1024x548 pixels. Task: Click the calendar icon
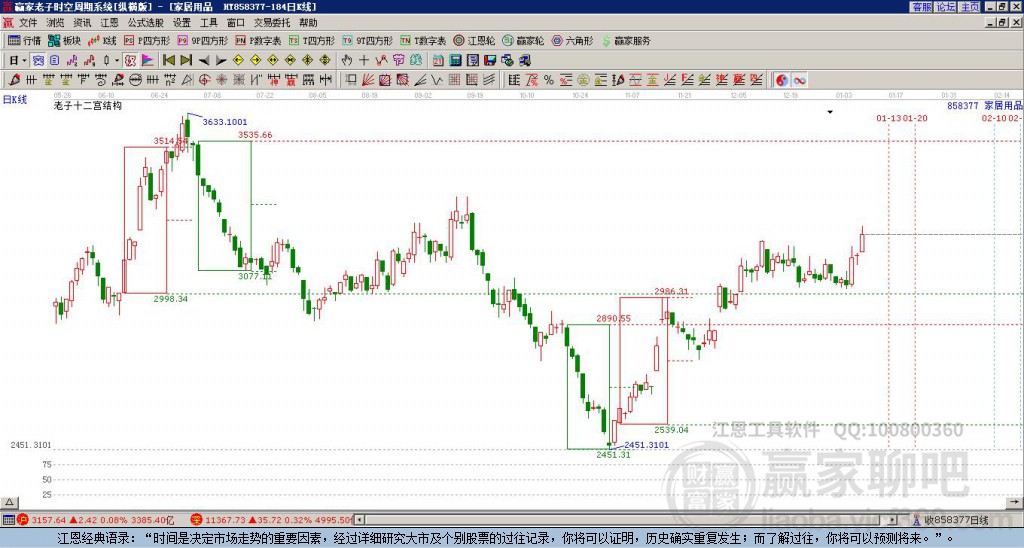pos(438,60)
